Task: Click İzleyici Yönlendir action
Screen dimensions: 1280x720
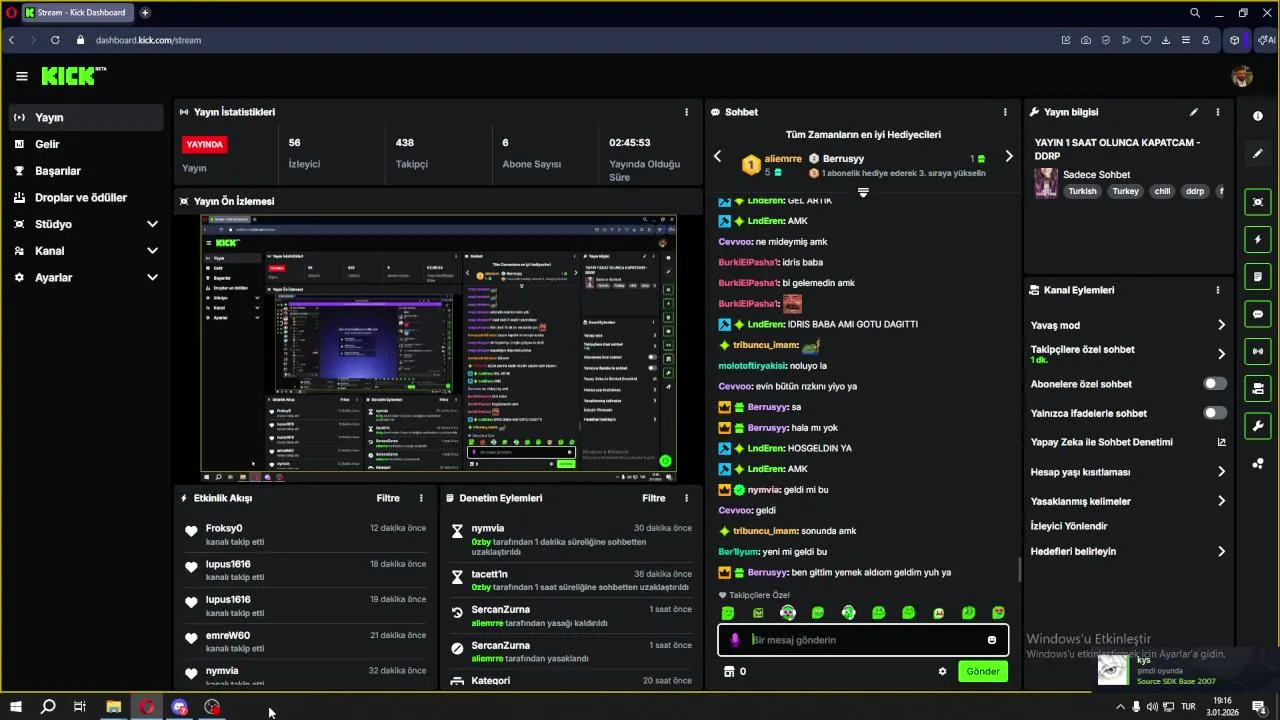Action: click(1069, 526)
